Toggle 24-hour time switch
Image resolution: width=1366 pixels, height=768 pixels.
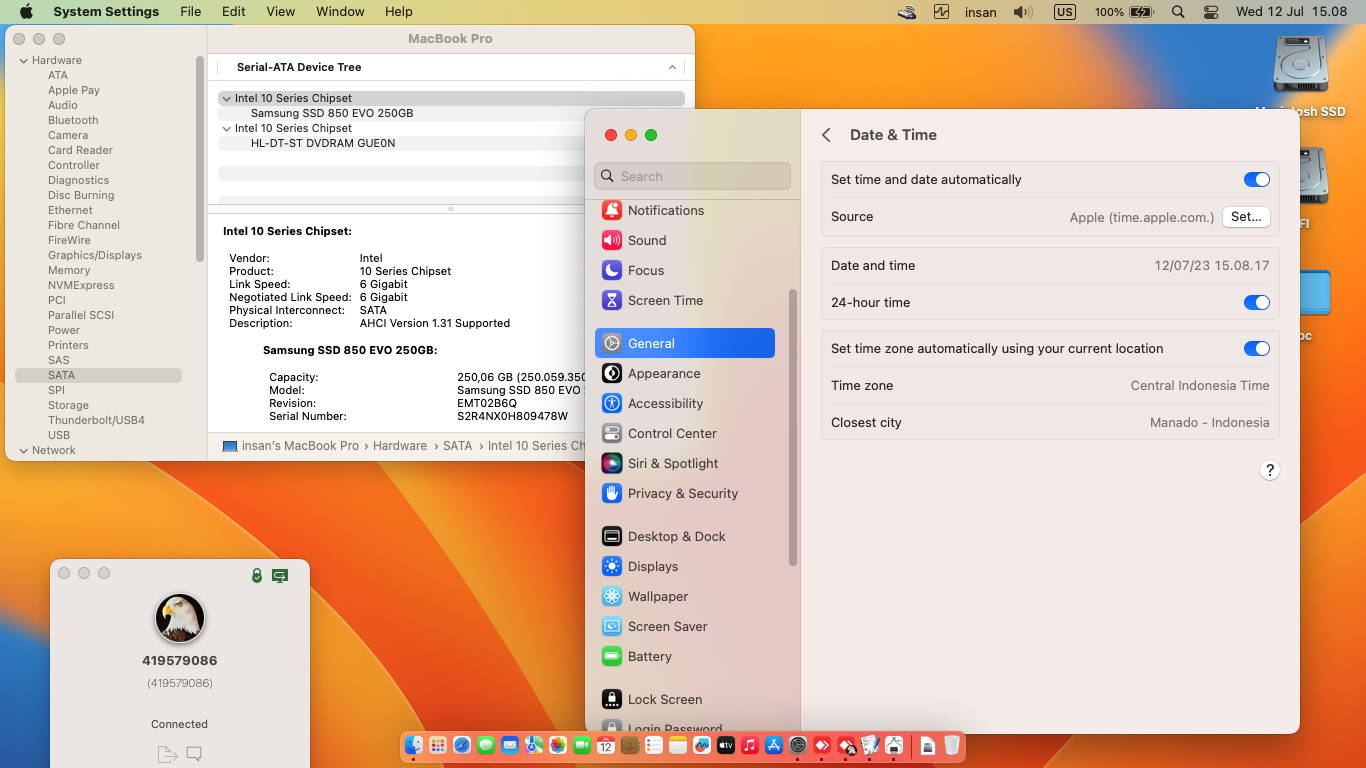(1257, 303)
